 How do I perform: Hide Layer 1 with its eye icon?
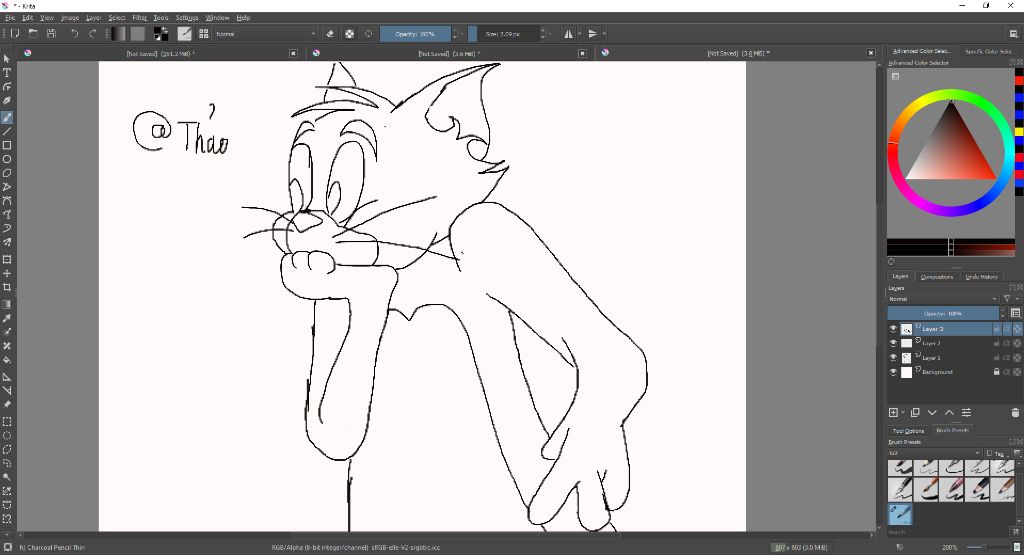(893, 358)
